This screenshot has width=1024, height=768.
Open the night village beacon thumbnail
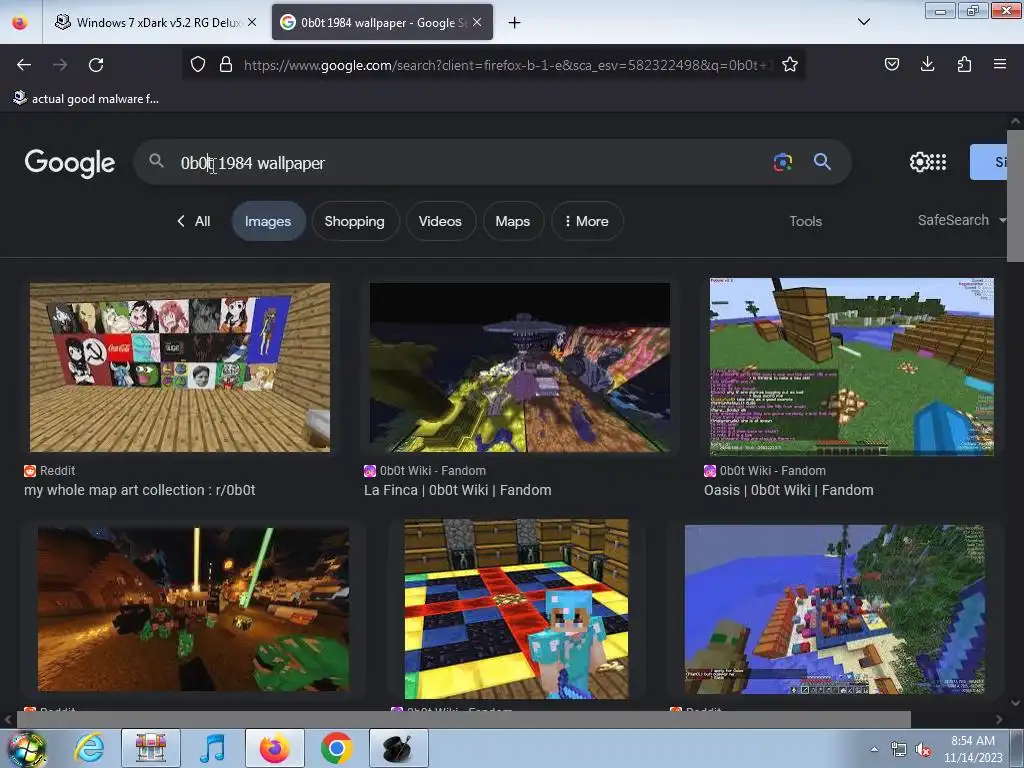193,609
